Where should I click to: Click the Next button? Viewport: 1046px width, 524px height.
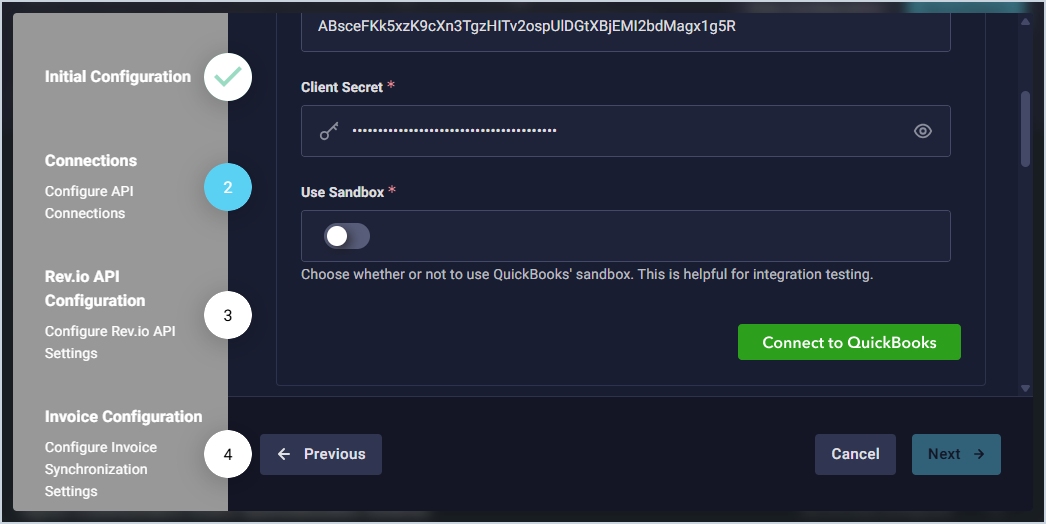click(955, 454)
